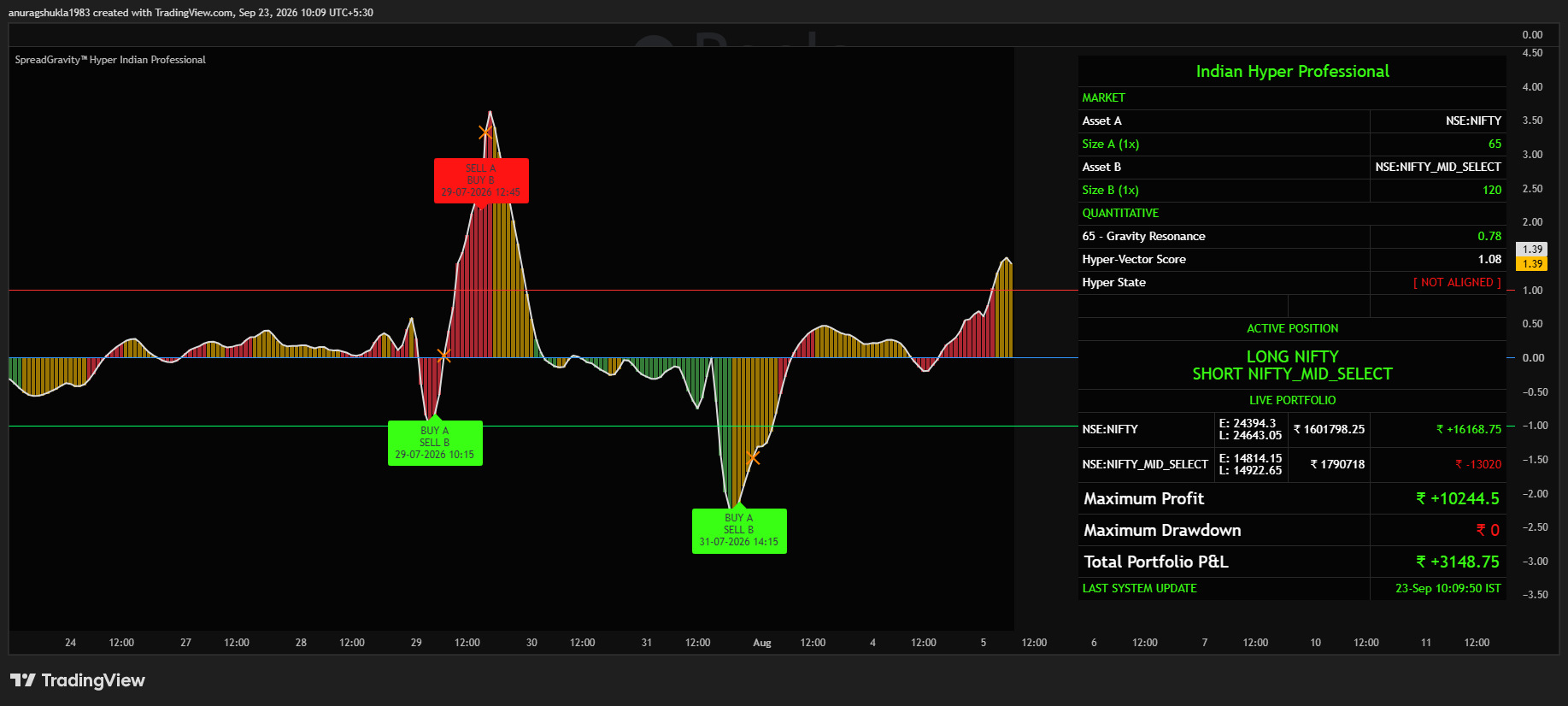The width and height of the screenshot is (1568, 706).
Task: Click the ACTIVE POSITION section heading
Action: [x=1292, y=329]
